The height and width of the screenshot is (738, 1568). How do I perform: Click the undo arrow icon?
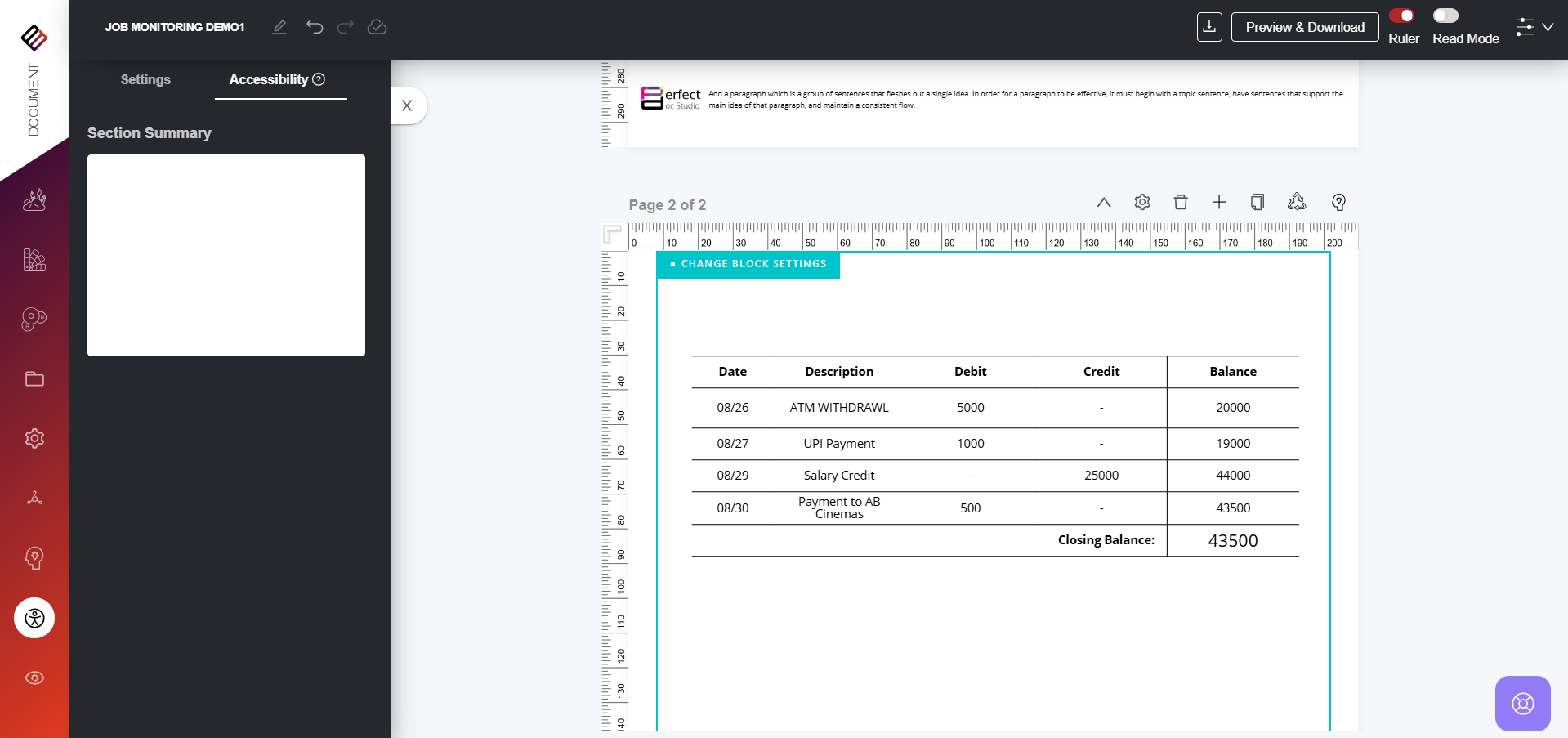coord(315,27)
